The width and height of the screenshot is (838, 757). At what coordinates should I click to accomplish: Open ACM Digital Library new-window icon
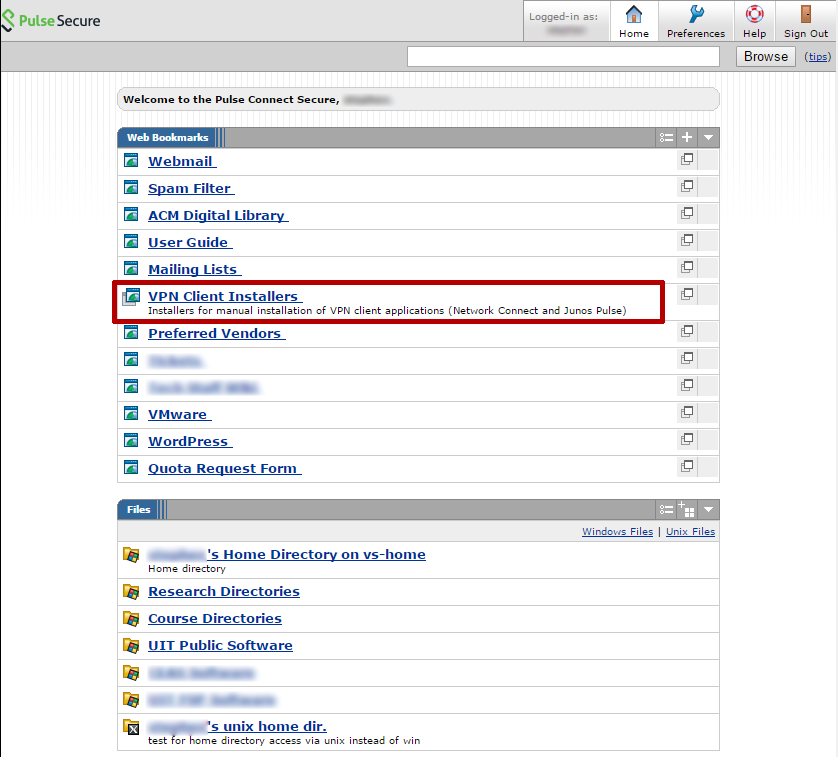687,213
